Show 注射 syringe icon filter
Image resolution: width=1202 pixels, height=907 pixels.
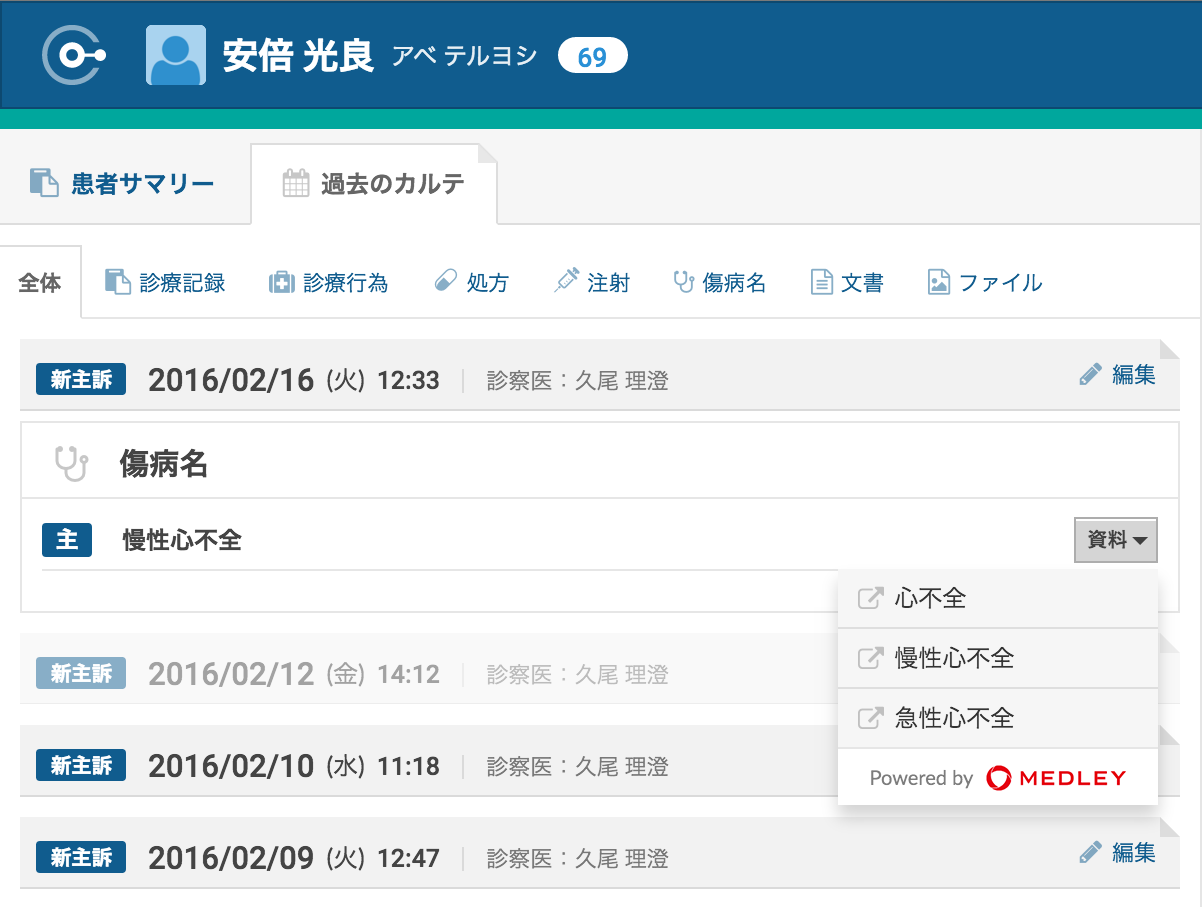coord(566,282)
